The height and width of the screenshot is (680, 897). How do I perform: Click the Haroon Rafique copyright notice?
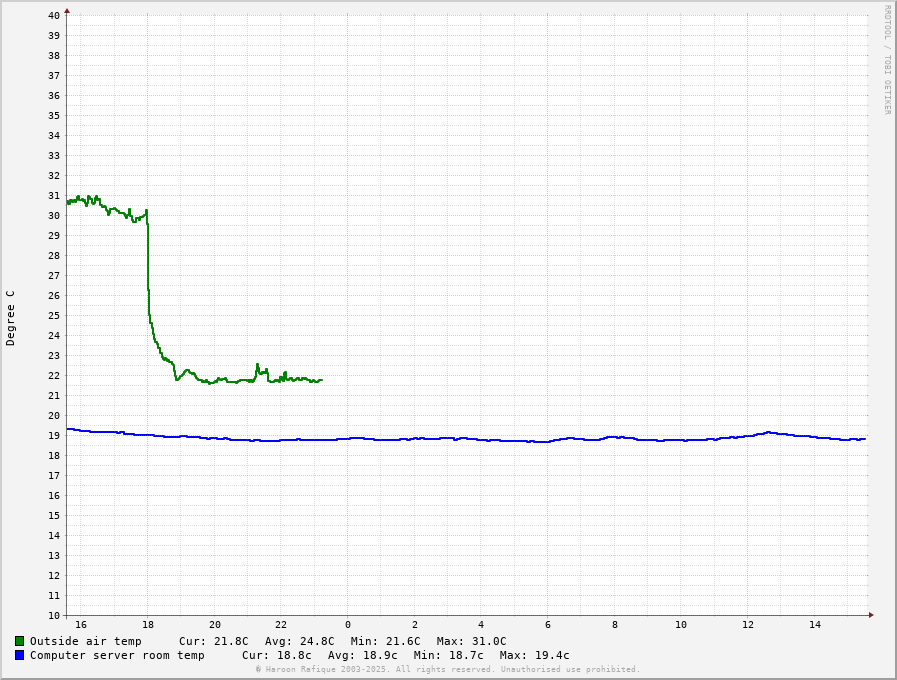point(447,669)
